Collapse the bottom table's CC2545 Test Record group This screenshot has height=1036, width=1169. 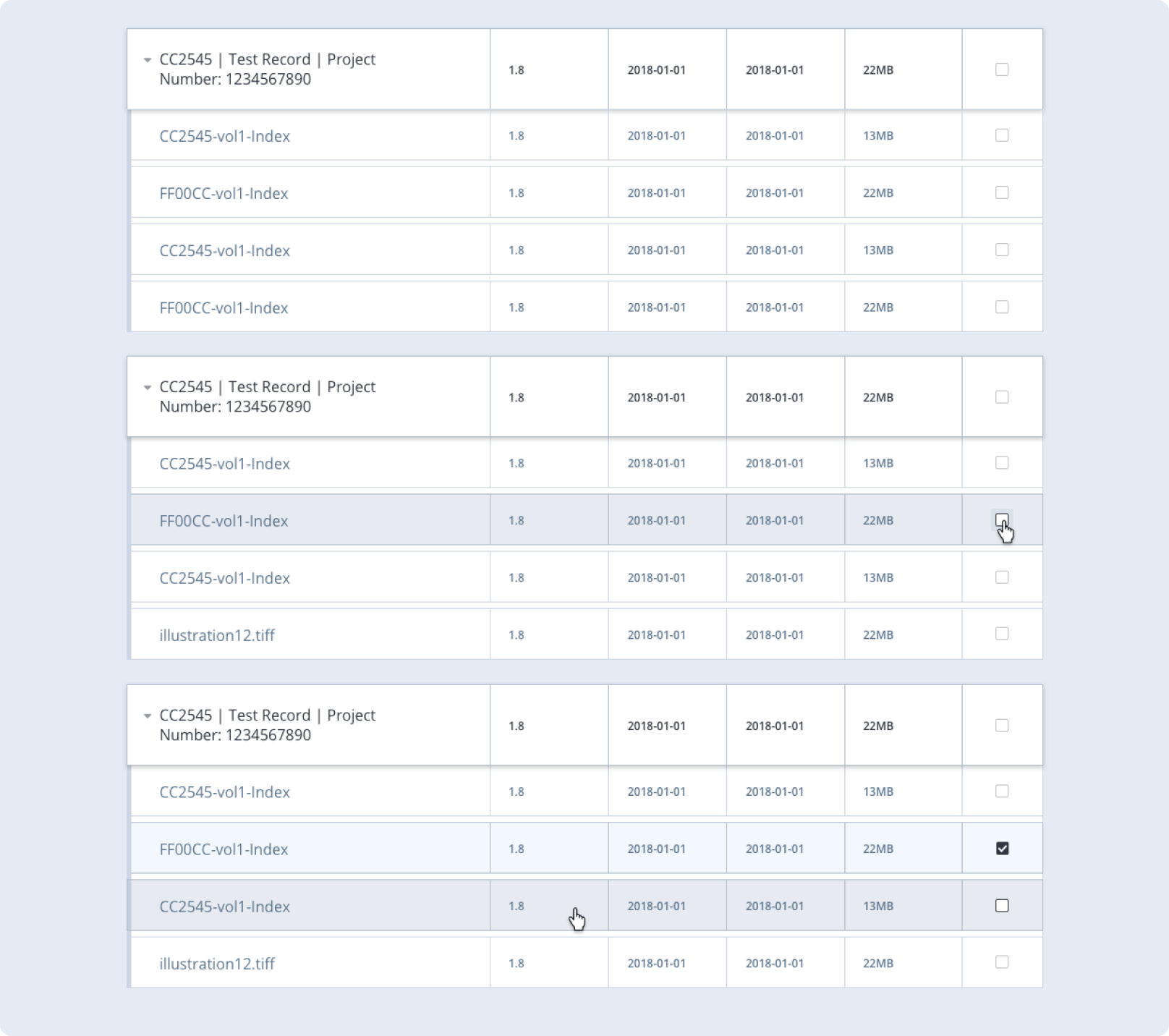click(148, 716)
